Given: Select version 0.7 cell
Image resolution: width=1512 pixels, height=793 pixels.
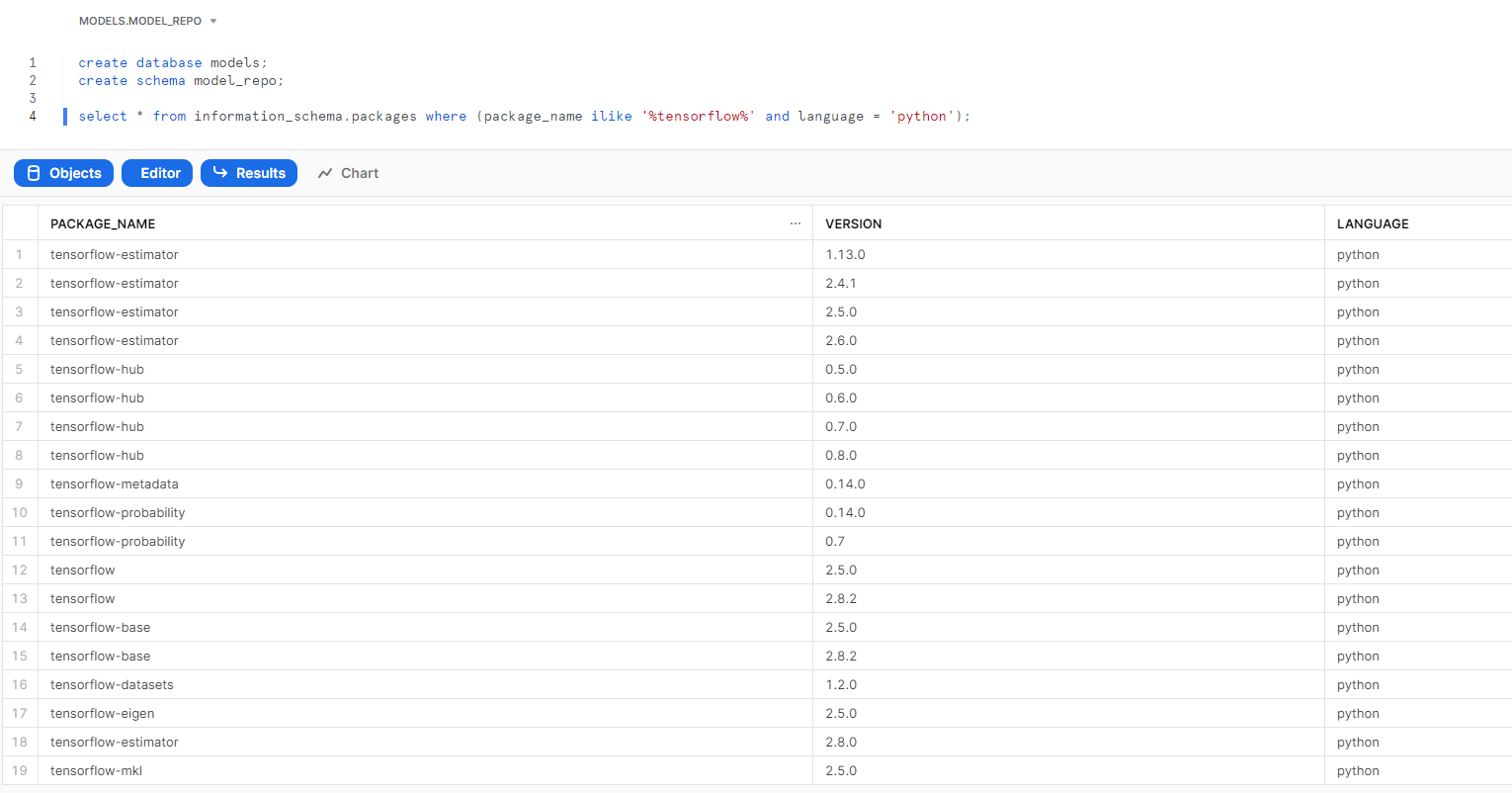Looking at the screenshot, I should (1068, 541).
